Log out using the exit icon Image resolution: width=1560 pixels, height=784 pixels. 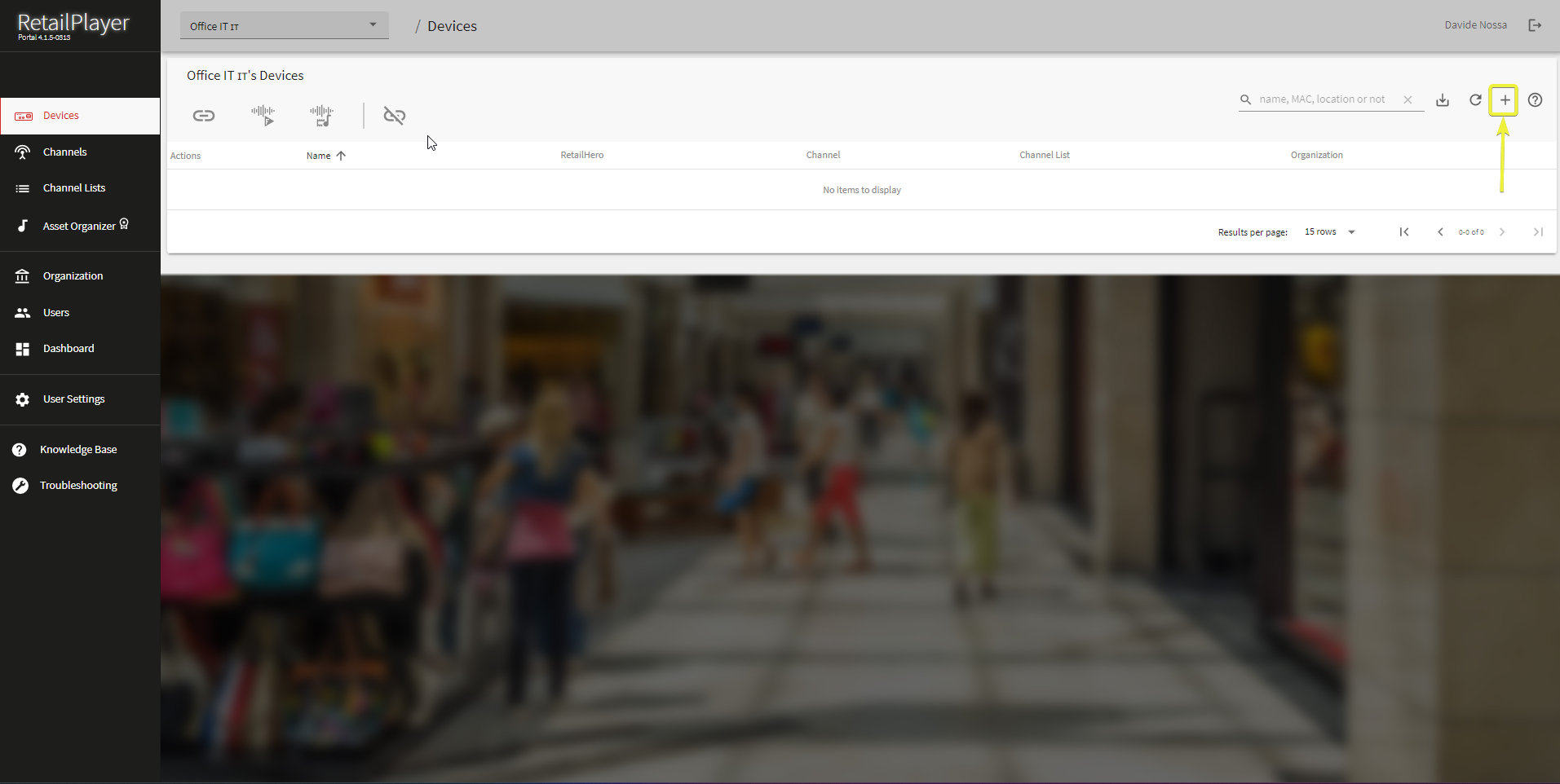coord(1535,25)
